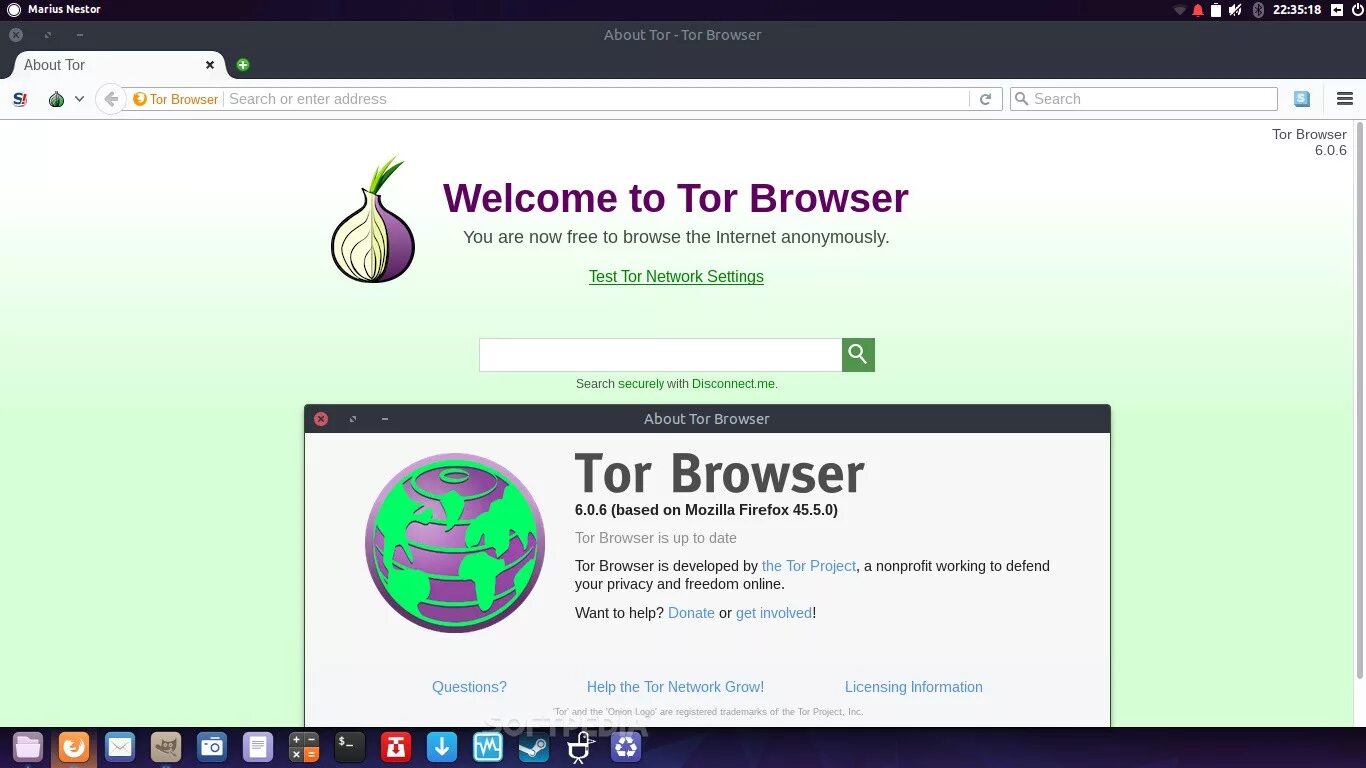Open the Licensing Information link
The width and height of the screenshot is (1366, 768).
pos(914,687)
